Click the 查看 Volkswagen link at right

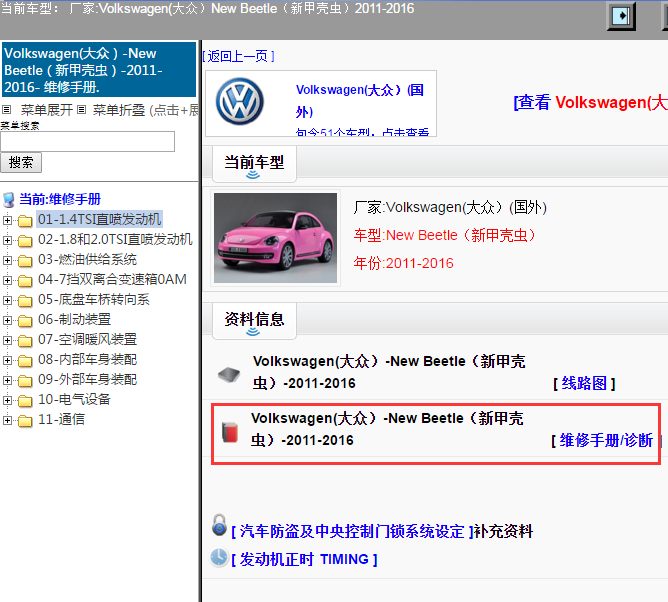click(x=590, y=102)
